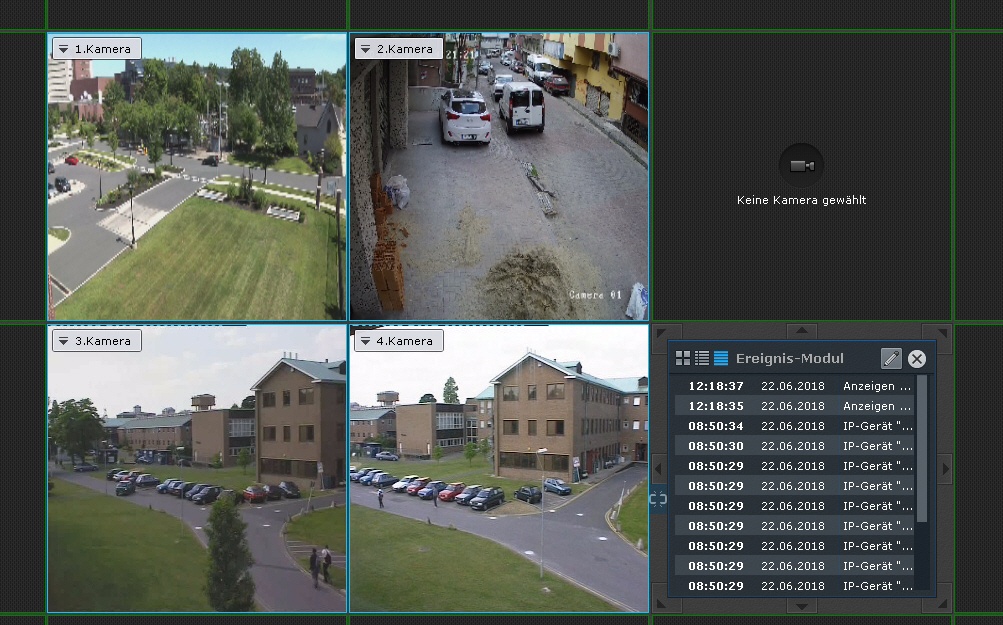Screen dimensions: 1003x625
Task: Click the bottom resize arrow below Ereignis-Modul
Action: 801,605
